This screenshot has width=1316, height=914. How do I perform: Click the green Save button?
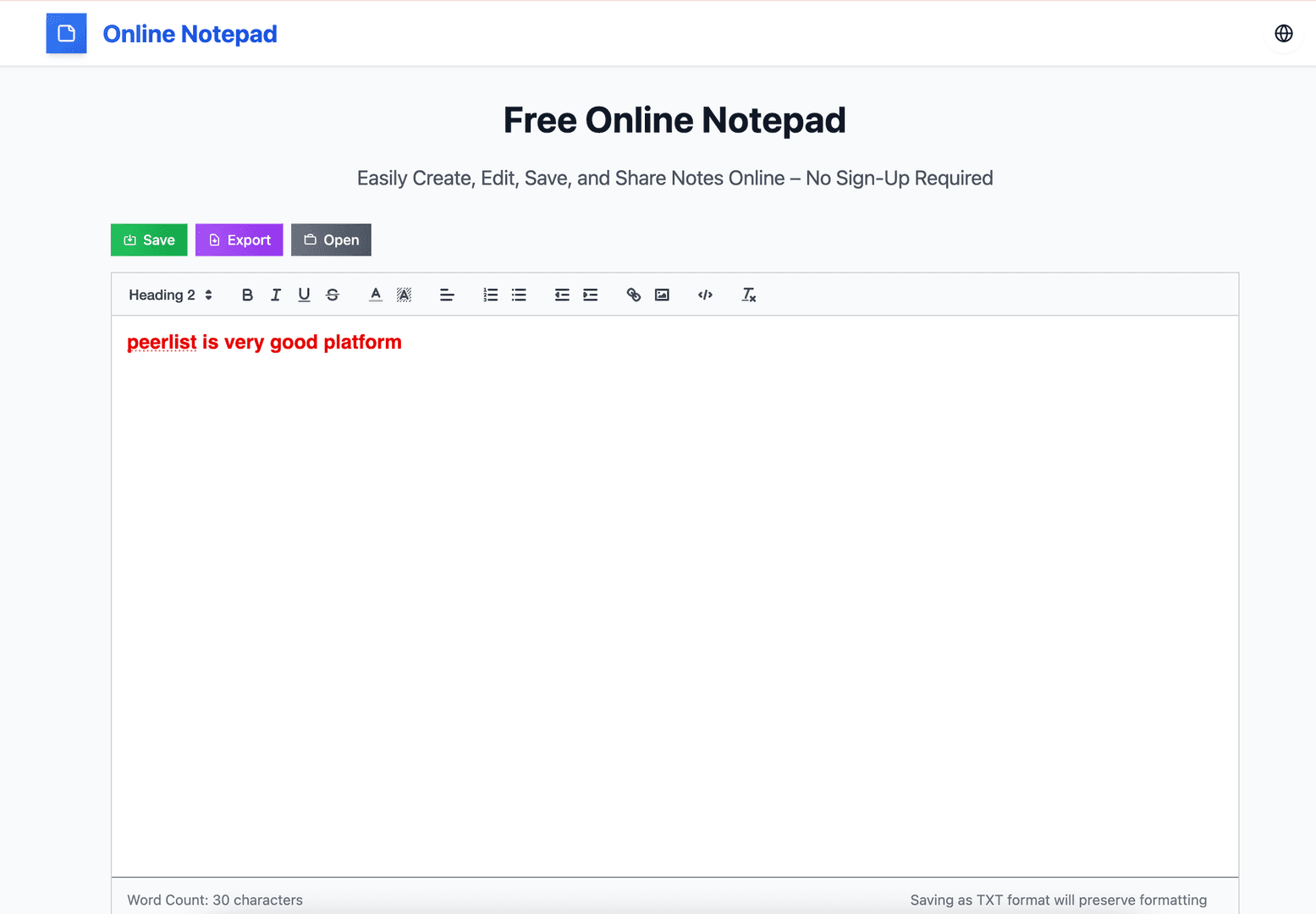(149, 240)
